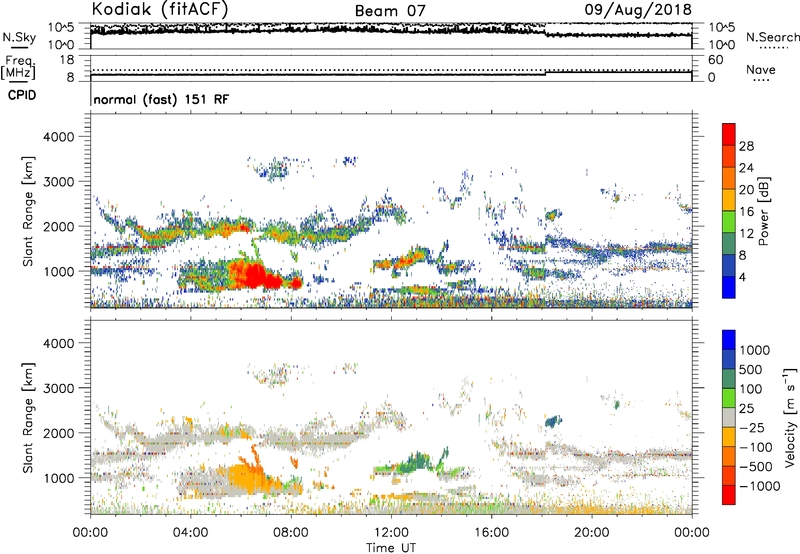Screen dimensions: 800x554
Task: Select the "Beam 07" header label
Action: (x=390, y=11)
